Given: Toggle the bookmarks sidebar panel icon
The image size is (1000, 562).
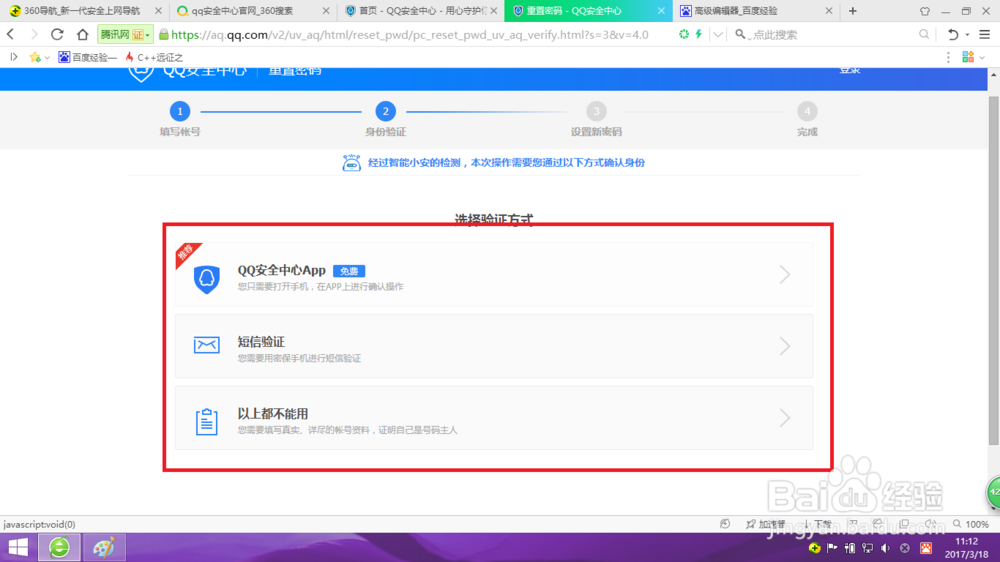Looking at the screenshot, I should click(13, 57).
